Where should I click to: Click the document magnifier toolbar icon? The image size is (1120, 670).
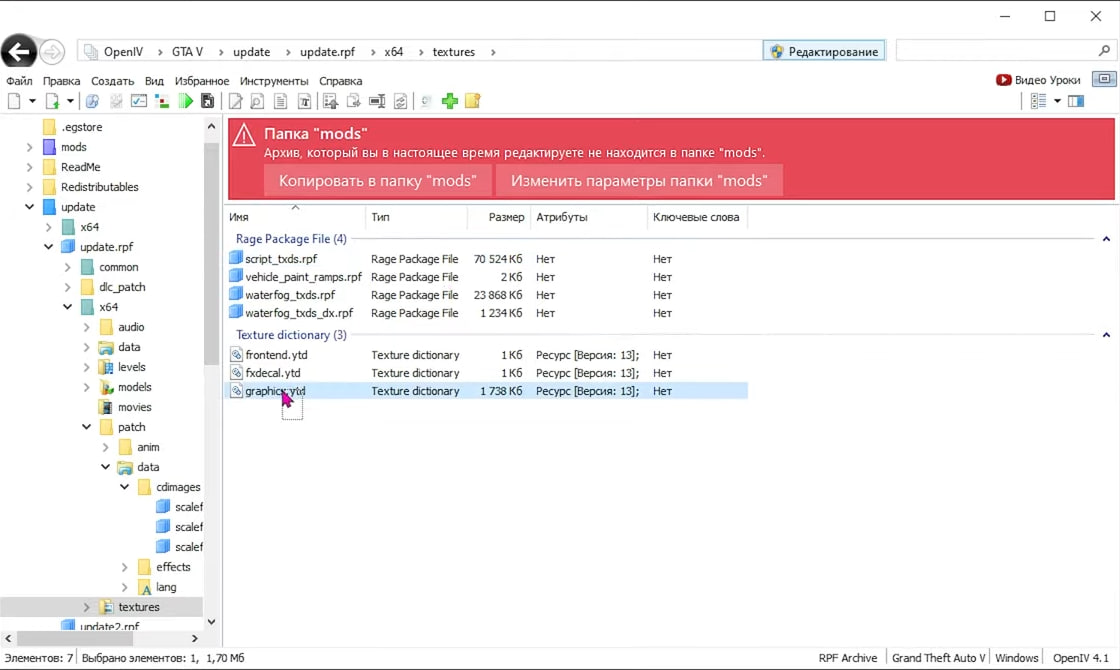257,101
